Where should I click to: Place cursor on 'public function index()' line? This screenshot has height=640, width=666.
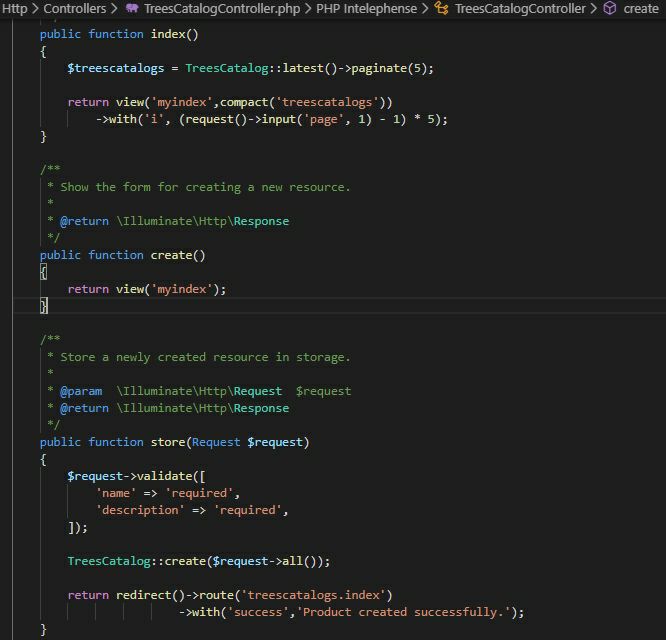pyautogui.click(x=119, y=34)
